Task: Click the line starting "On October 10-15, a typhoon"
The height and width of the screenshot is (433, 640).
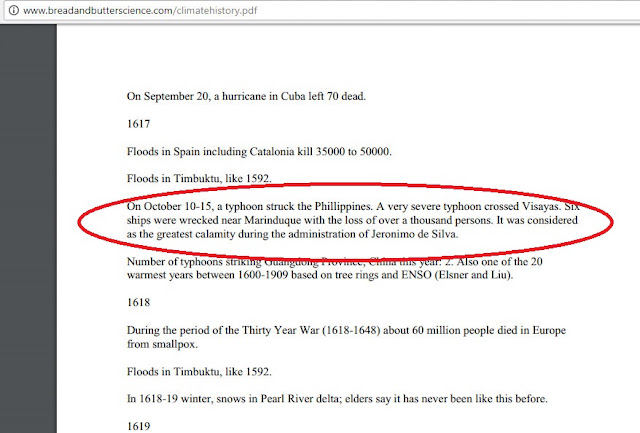Action: click(x=353, y=206)
